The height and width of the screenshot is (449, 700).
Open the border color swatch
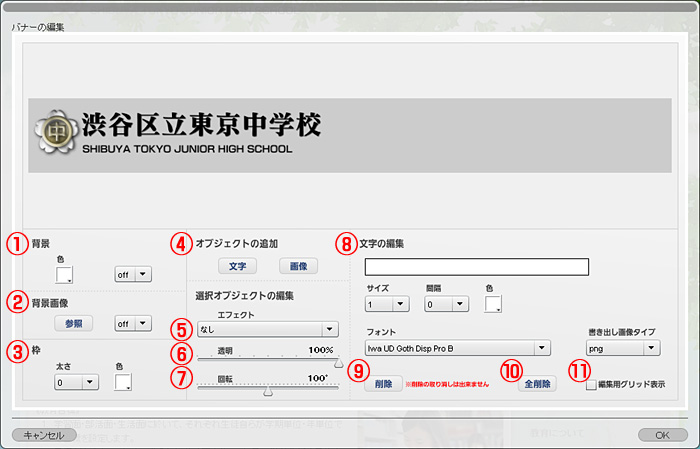point(123,382)
